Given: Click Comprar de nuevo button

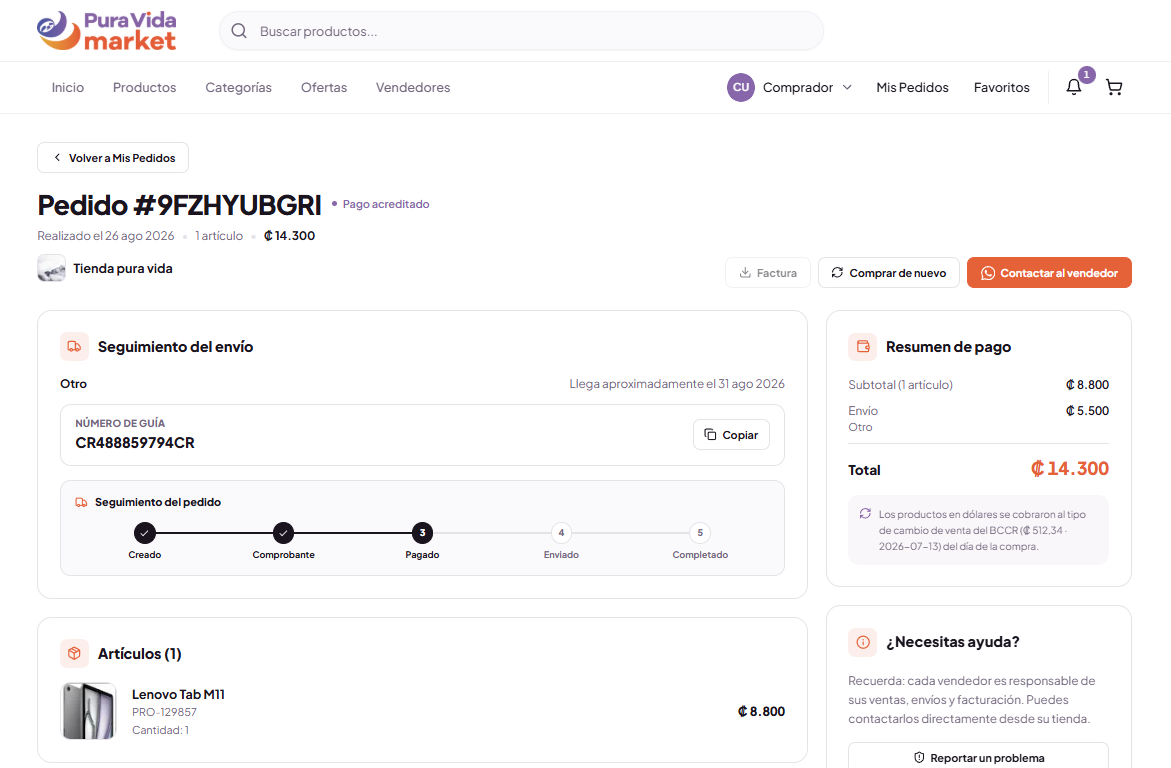Looking at the screenshot, I should (x=889, y=273).
